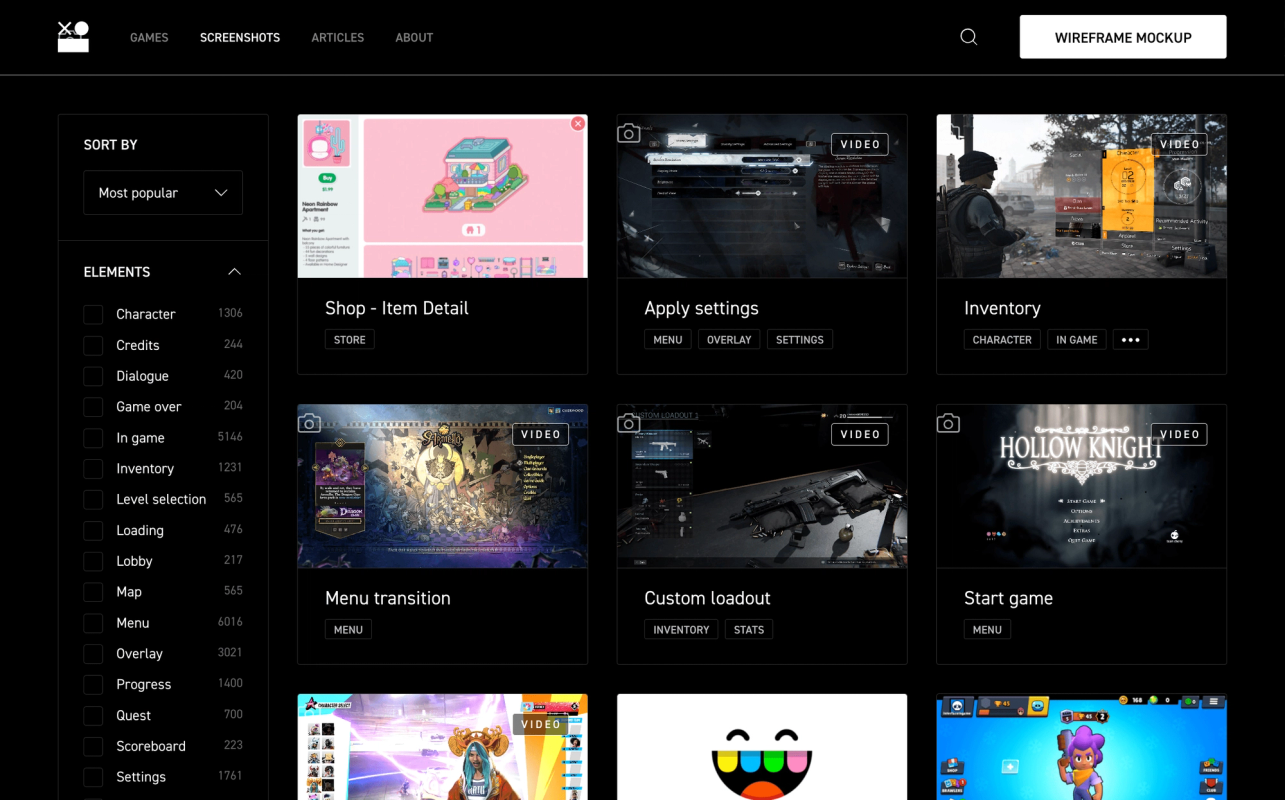
Task: Click the Menu transition title
Action: 388,598
